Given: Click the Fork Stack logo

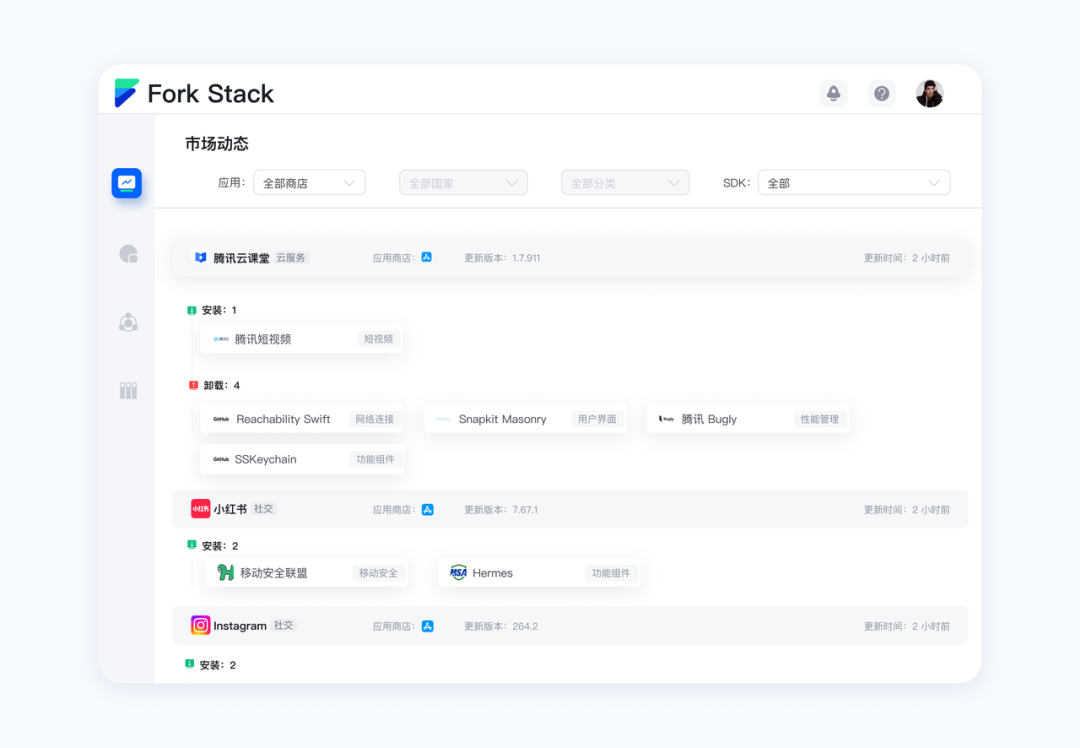Looking at the screenshot, I should 194,93.
